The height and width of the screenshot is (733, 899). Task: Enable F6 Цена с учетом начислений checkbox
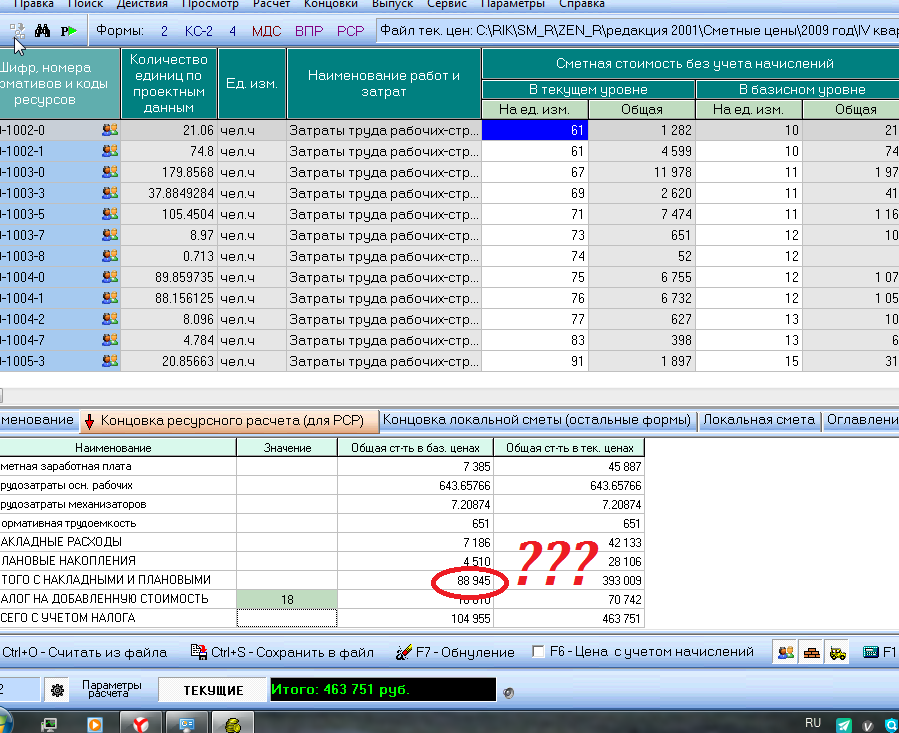click(x=539, y=652)
